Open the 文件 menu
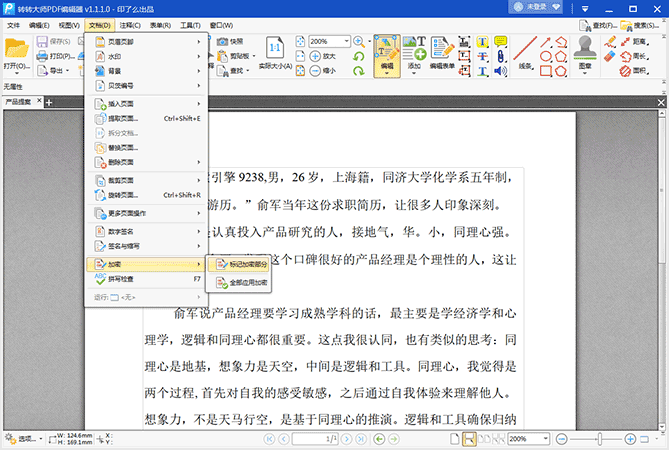Viewport: 669px width, 450px height. [13, 26]
